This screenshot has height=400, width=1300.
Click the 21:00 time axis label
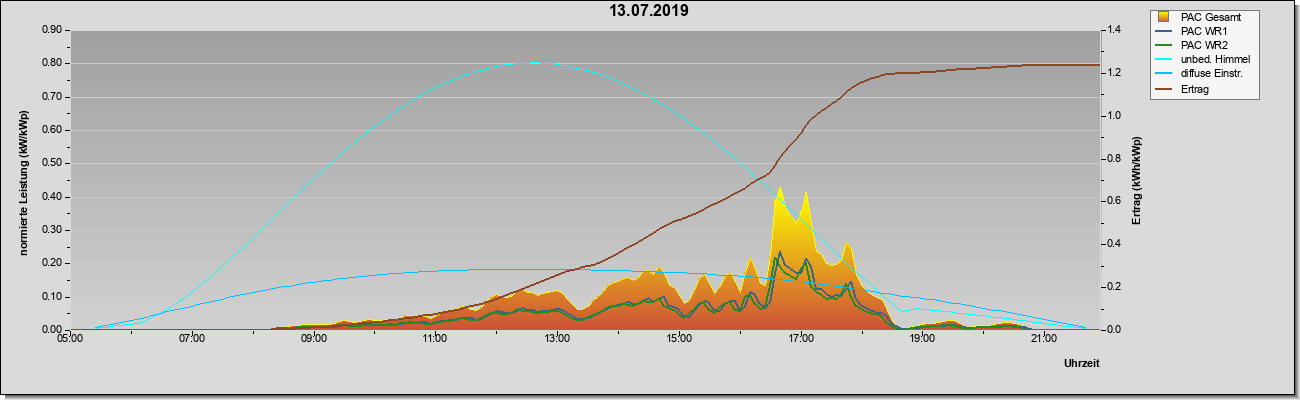point(1043,340)
